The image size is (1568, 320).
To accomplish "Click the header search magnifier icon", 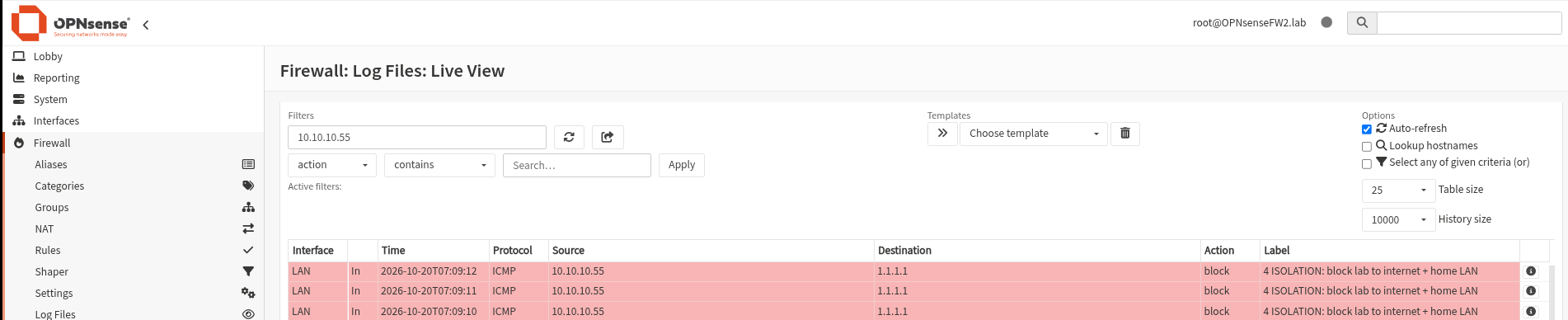I will pyautogui.click(x=1362, y=23).
